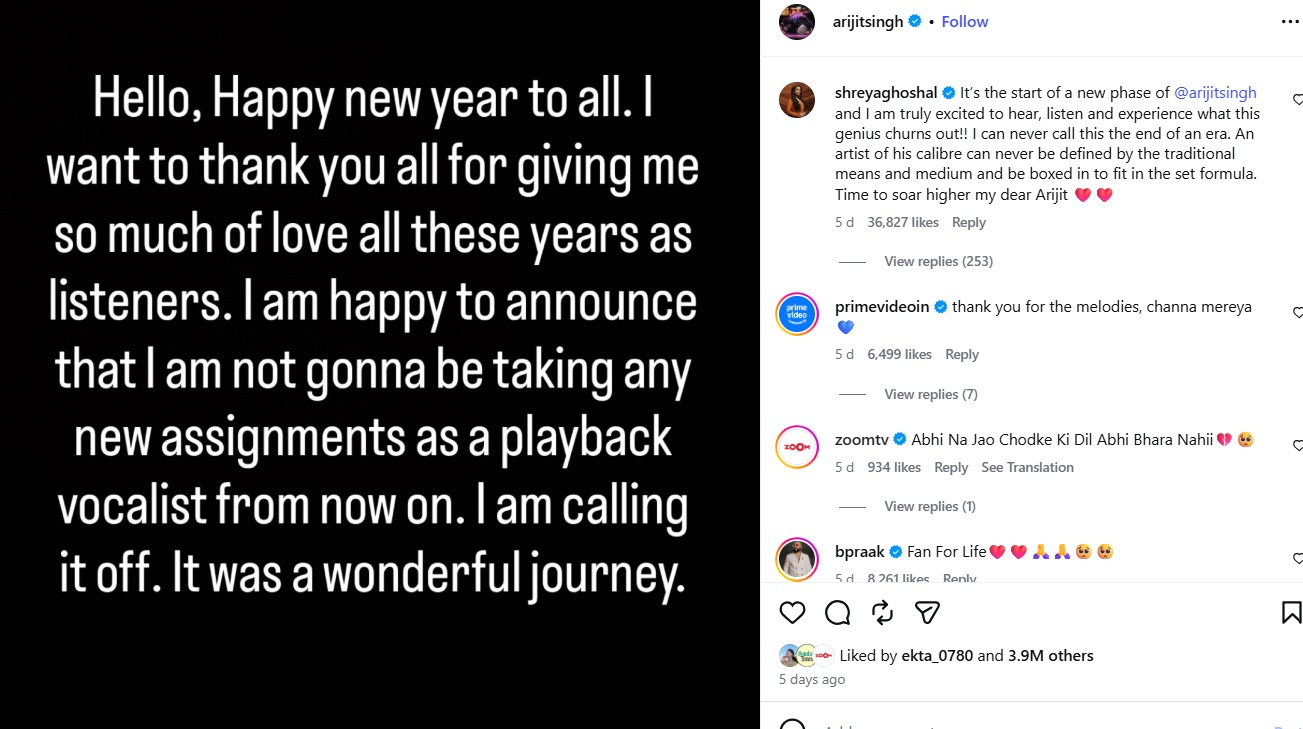Reply to shreyaghoshal's comment
Screen dimensions: 1303x729
click(x=968, y=222)
